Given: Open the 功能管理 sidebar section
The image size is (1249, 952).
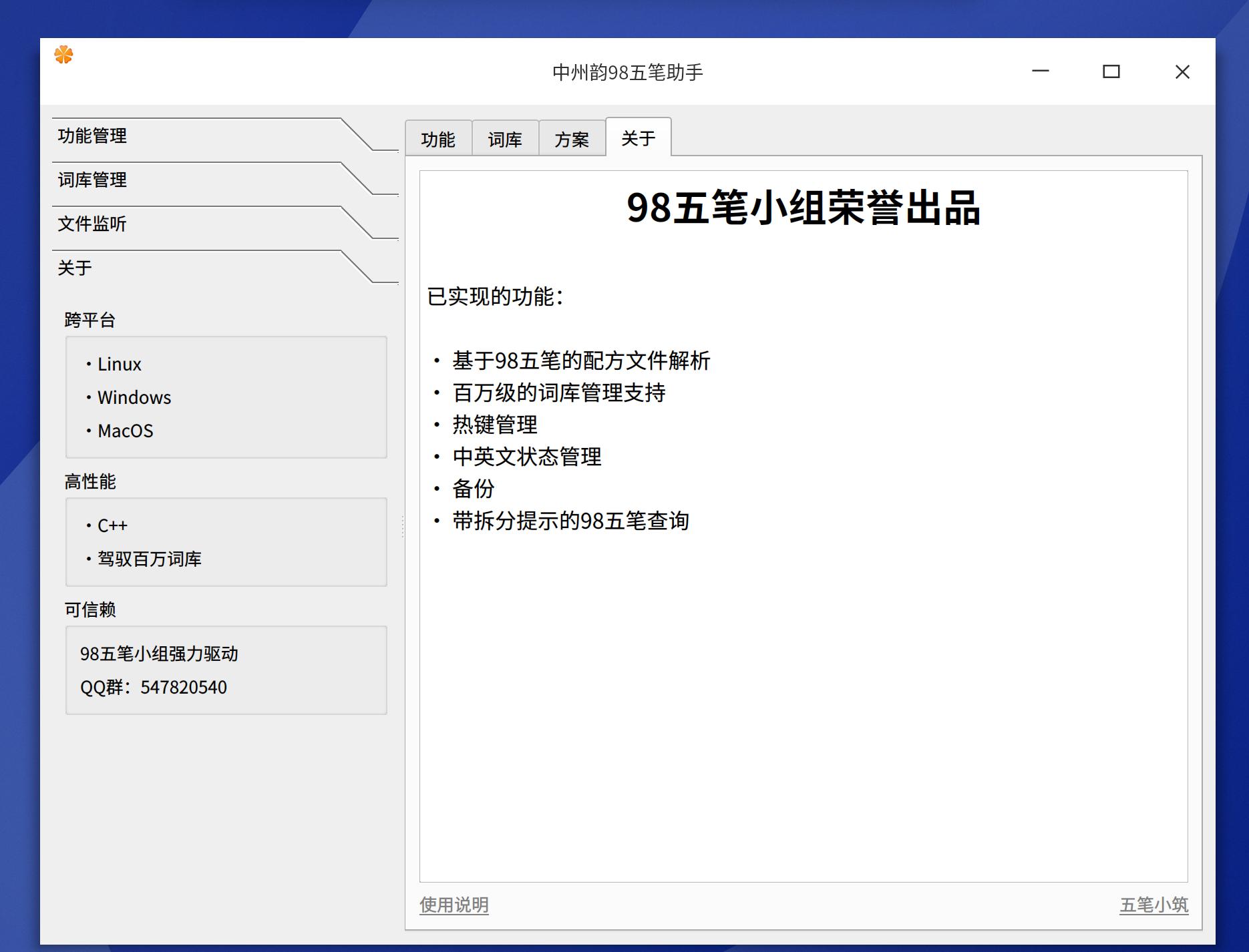Looking at the screenshot, I should pos(92,136).
